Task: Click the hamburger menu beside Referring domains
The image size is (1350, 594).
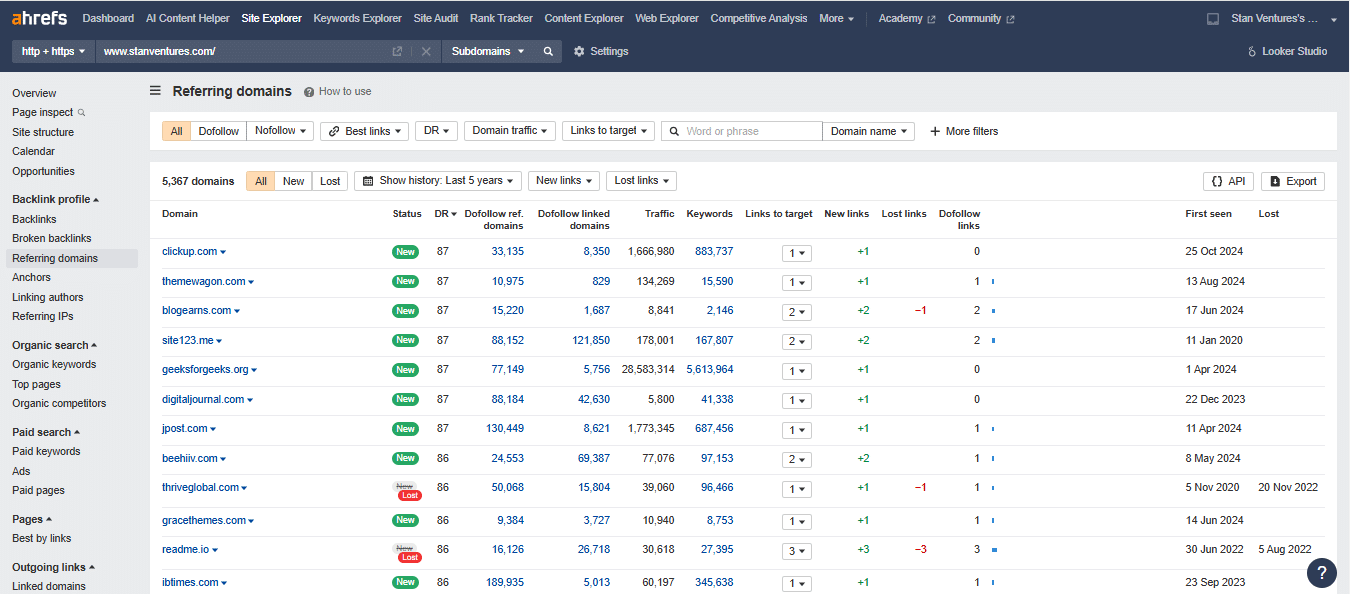Action: tap(155, 91)
